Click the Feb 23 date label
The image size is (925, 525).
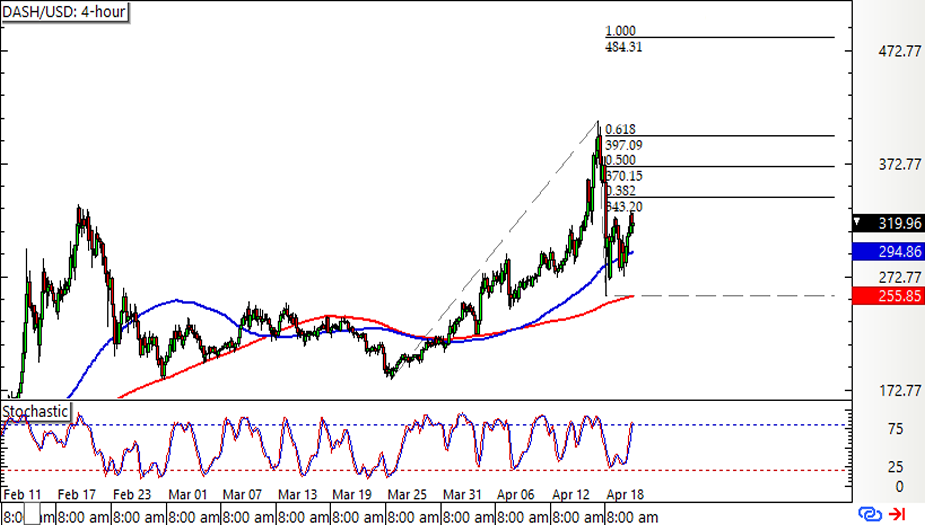point(132,494)
